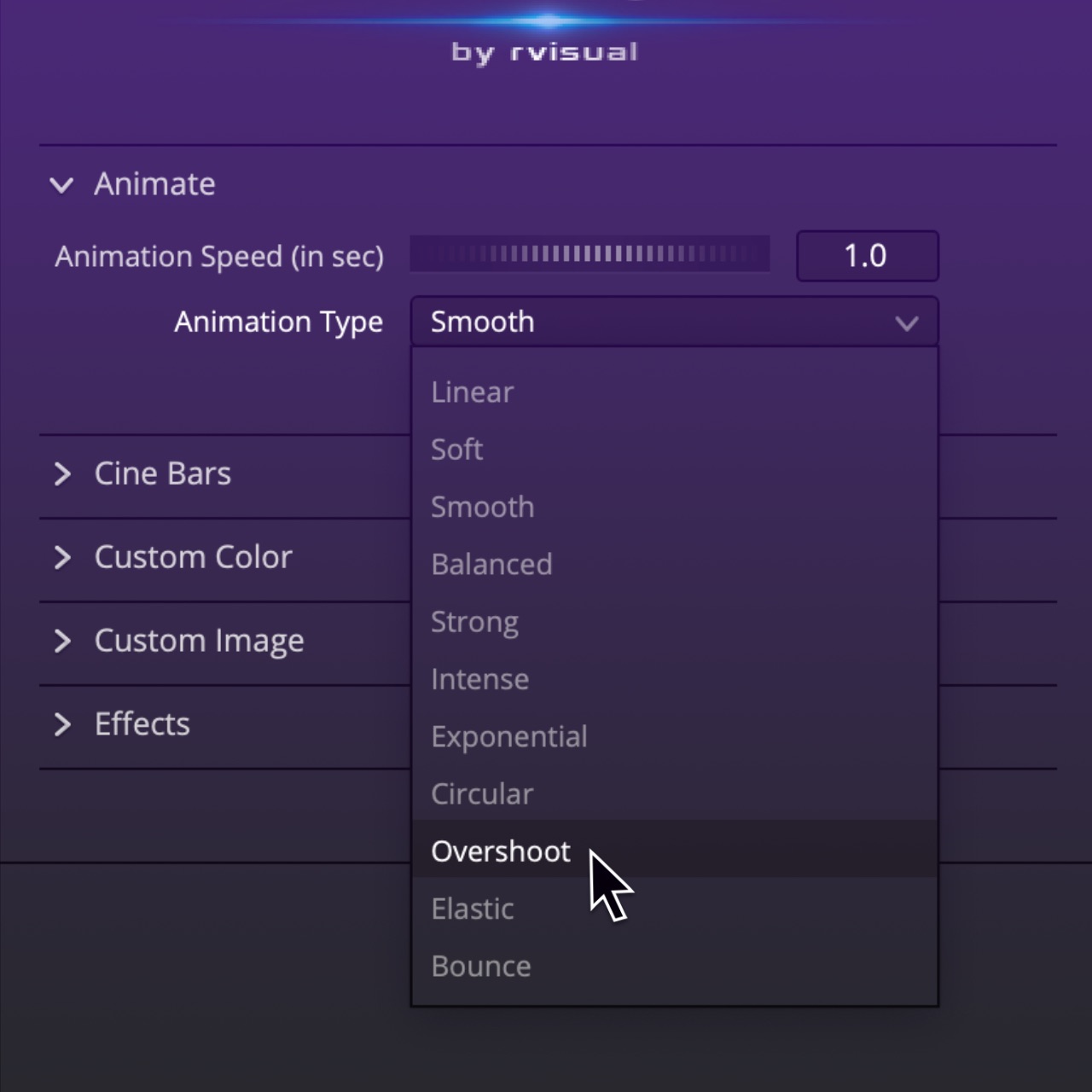Choose Soft from the dropdown list
Screen dimensions: 1092x1092
point(457,450)
